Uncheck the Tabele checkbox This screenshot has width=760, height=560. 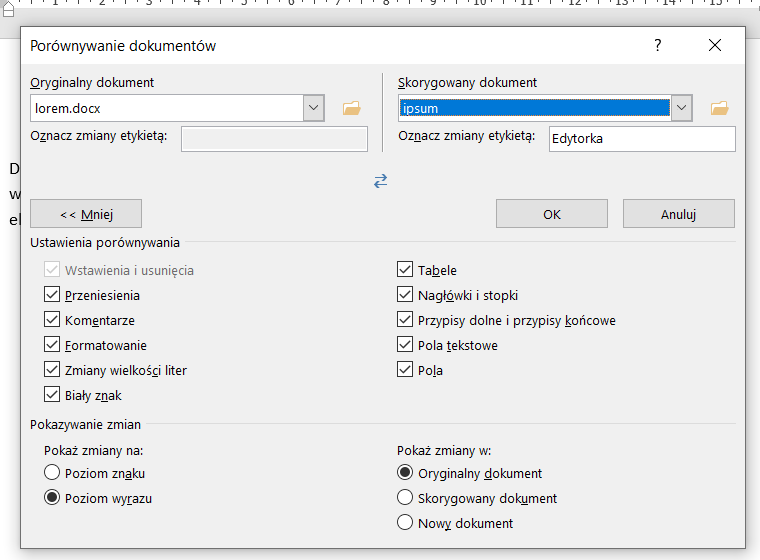[x=405, y=270]
